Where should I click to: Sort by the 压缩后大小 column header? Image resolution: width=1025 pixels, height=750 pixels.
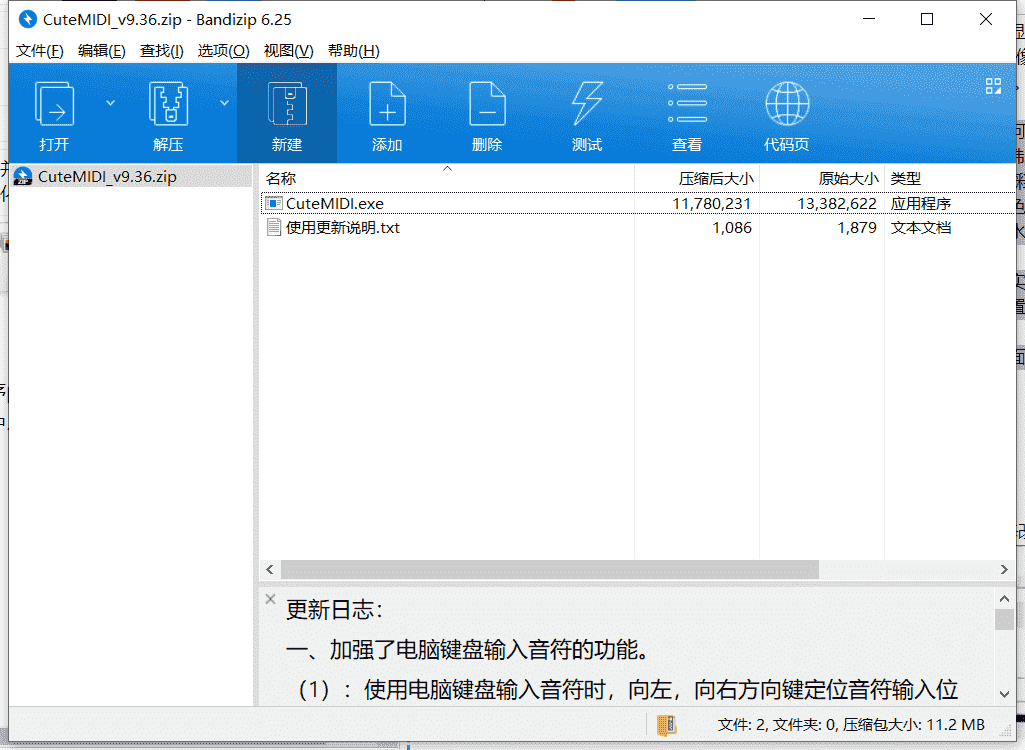coord(697,178)
